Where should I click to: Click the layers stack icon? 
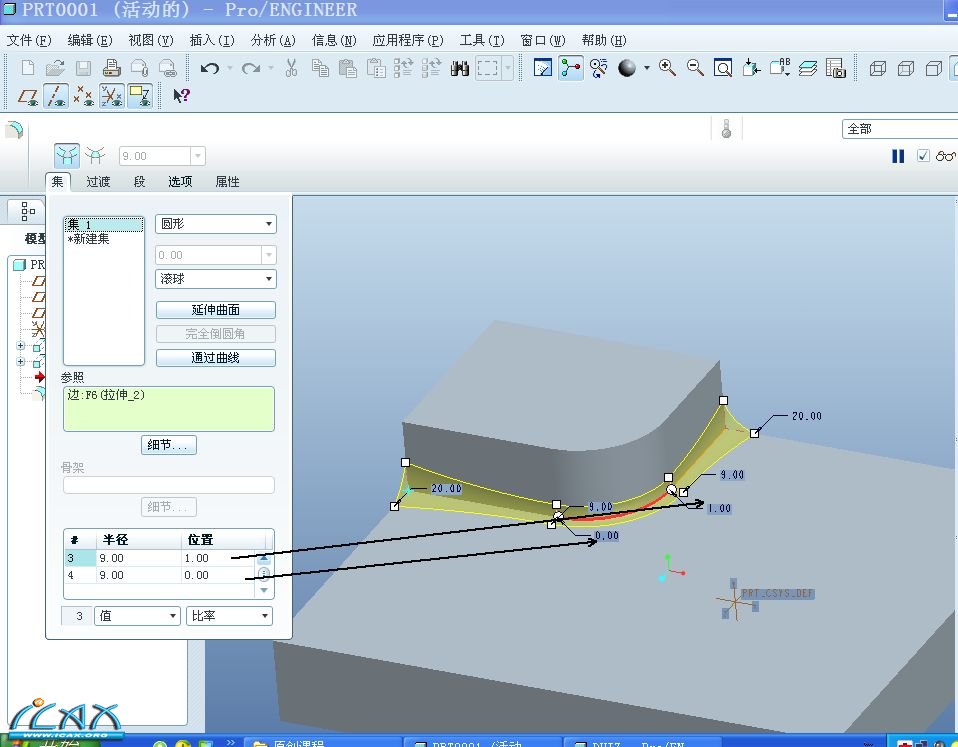pos(808,68)
